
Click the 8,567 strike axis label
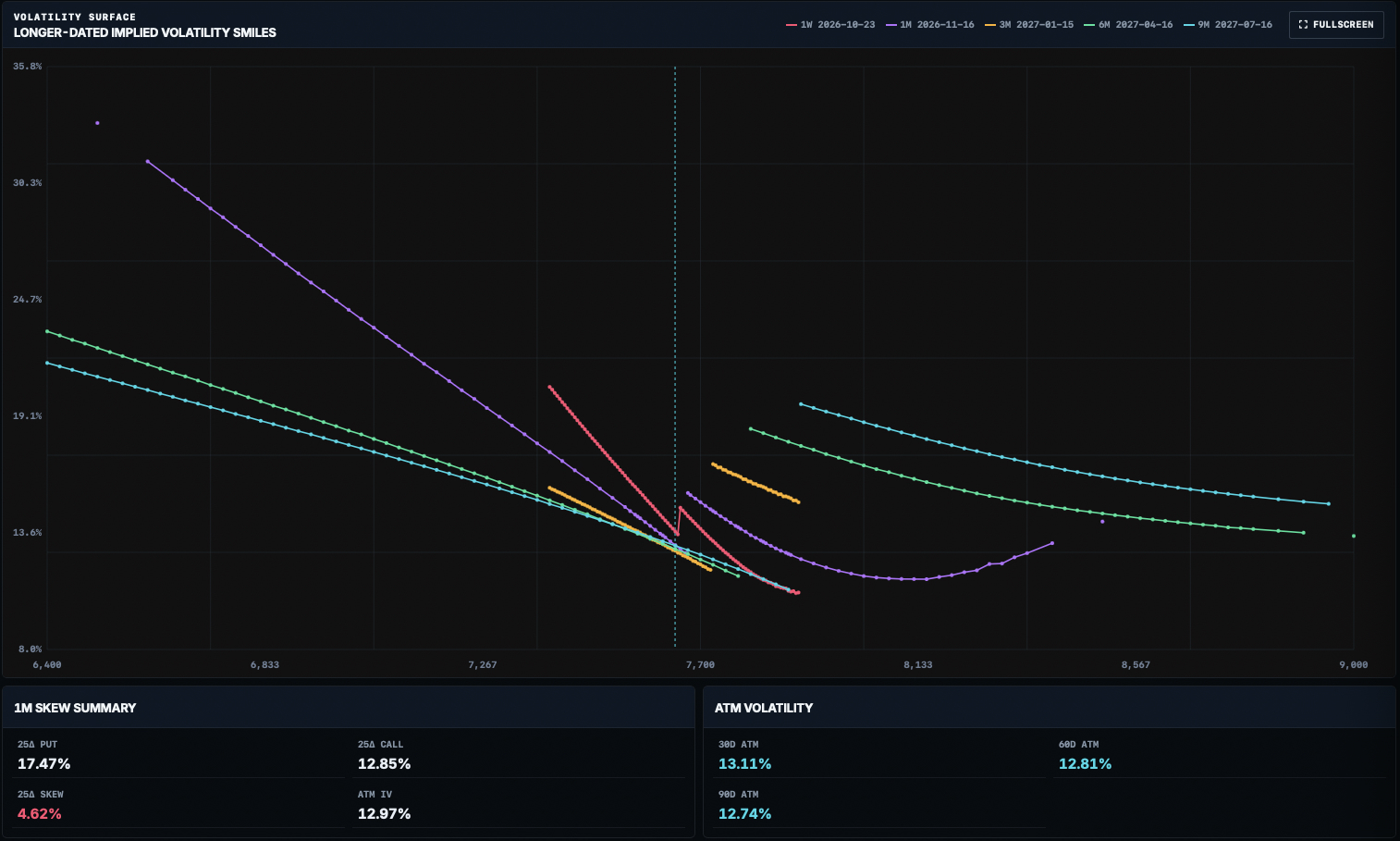coord(1136,665)
